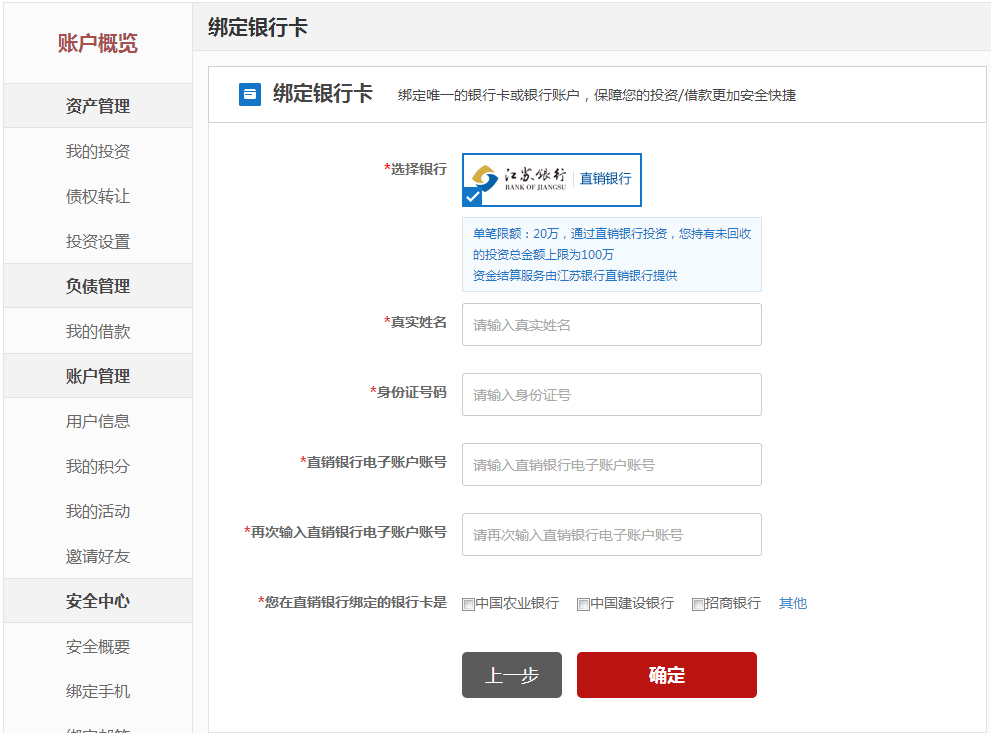Focus the 再次输入 account number field
991x733 pixels.
coord(611,535)
